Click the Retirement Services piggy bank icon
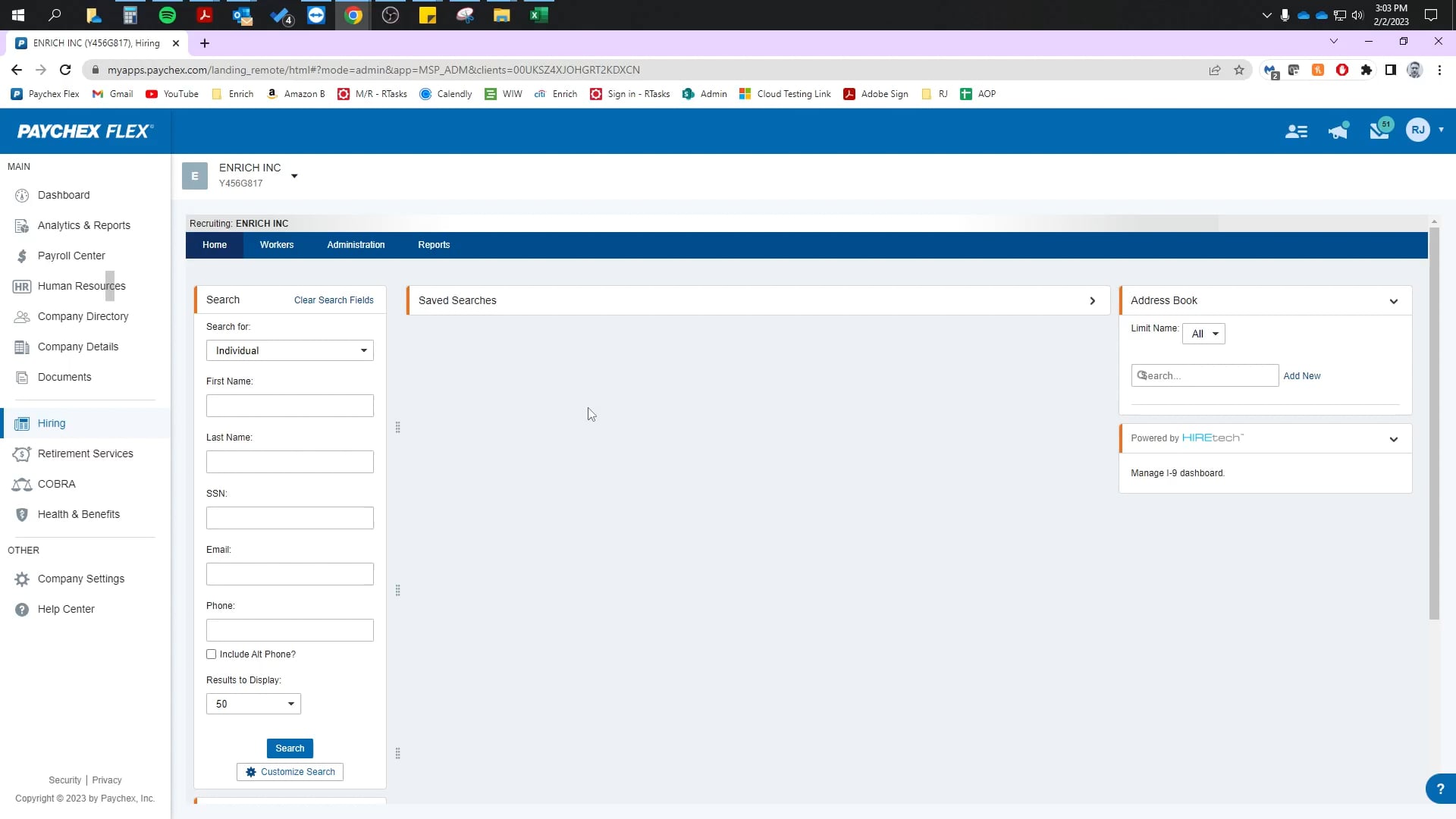 [22, 454]
